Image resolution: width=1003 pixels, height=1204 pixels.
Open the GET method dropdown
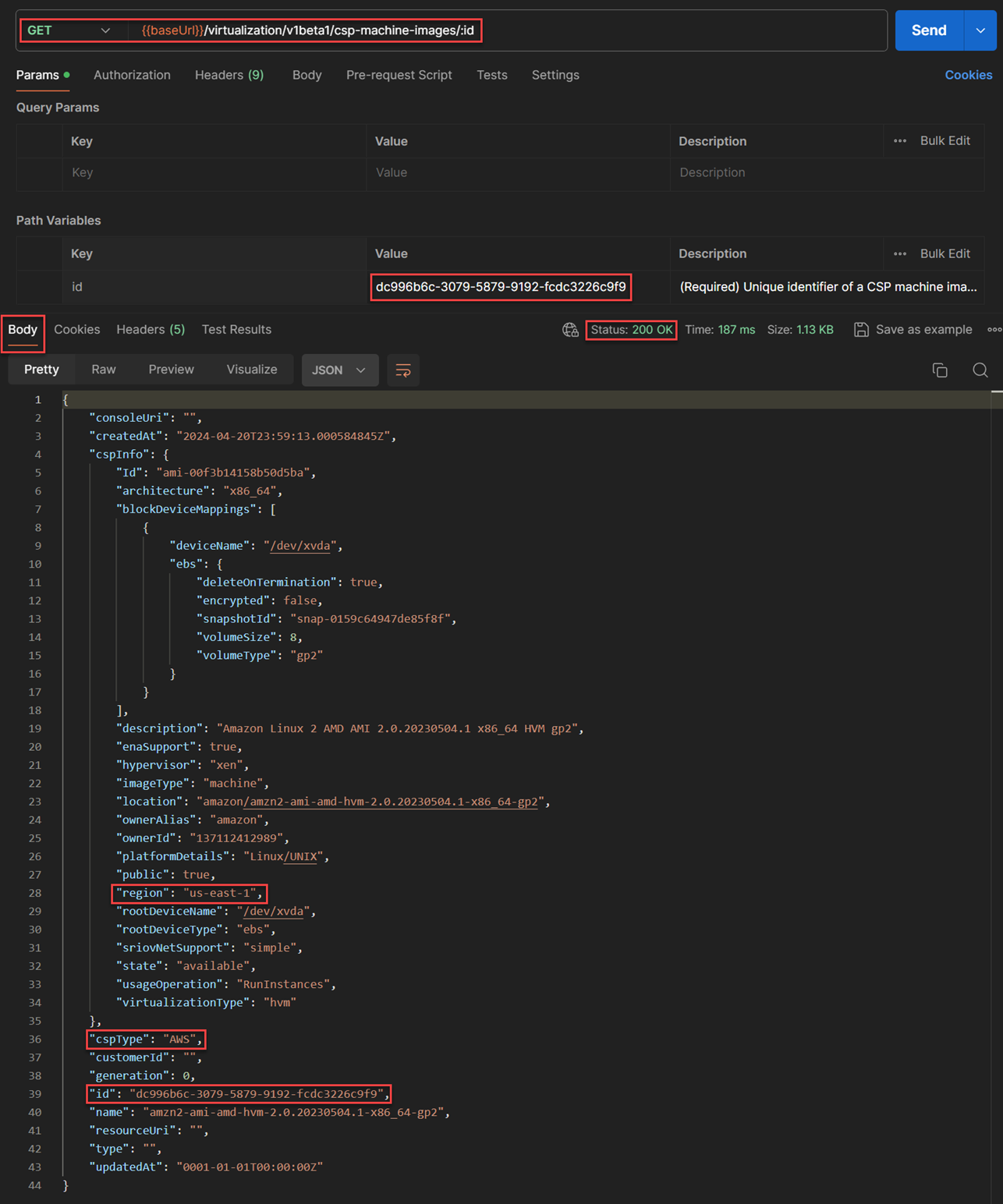[69, 30]
